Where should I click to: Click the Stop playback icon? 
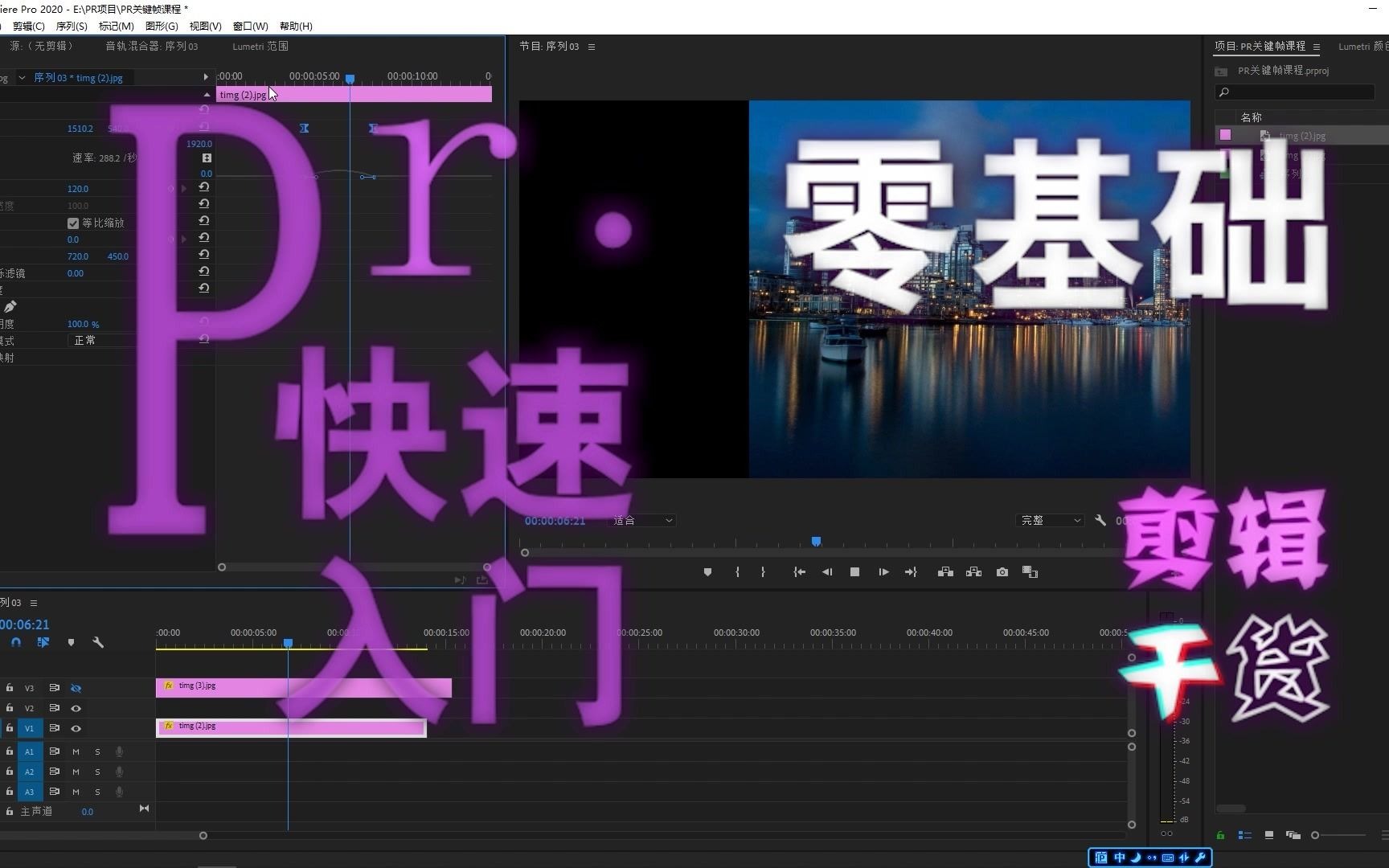coord(854,572)
